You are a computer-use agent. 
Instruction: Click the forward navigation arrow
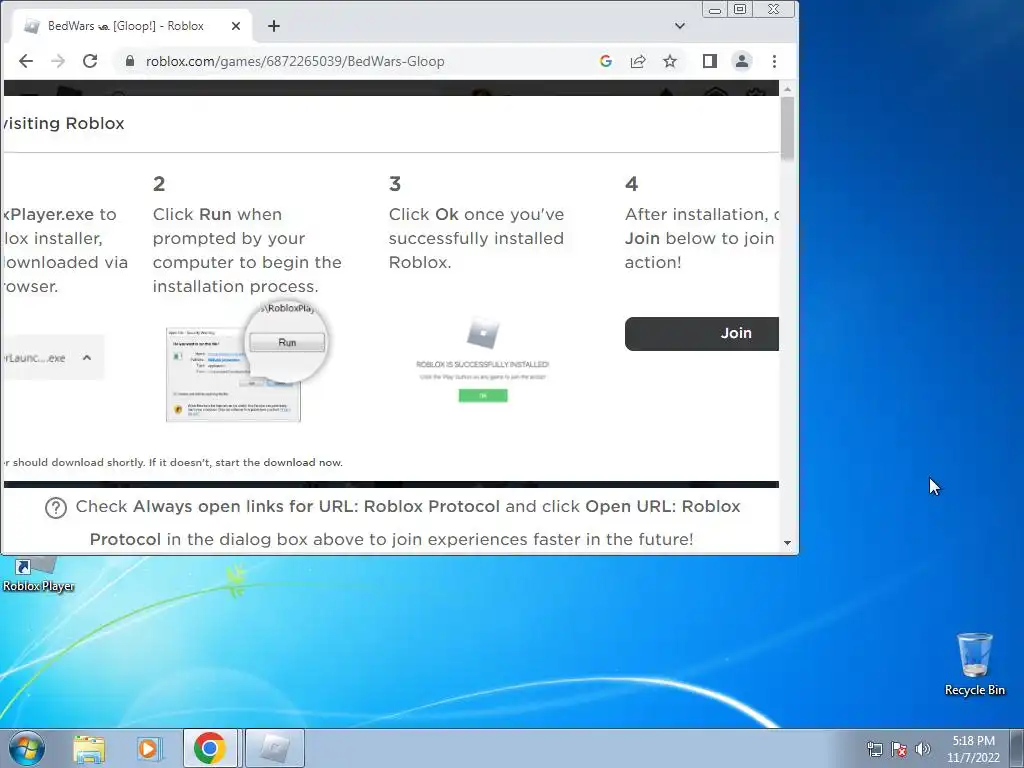57,61
